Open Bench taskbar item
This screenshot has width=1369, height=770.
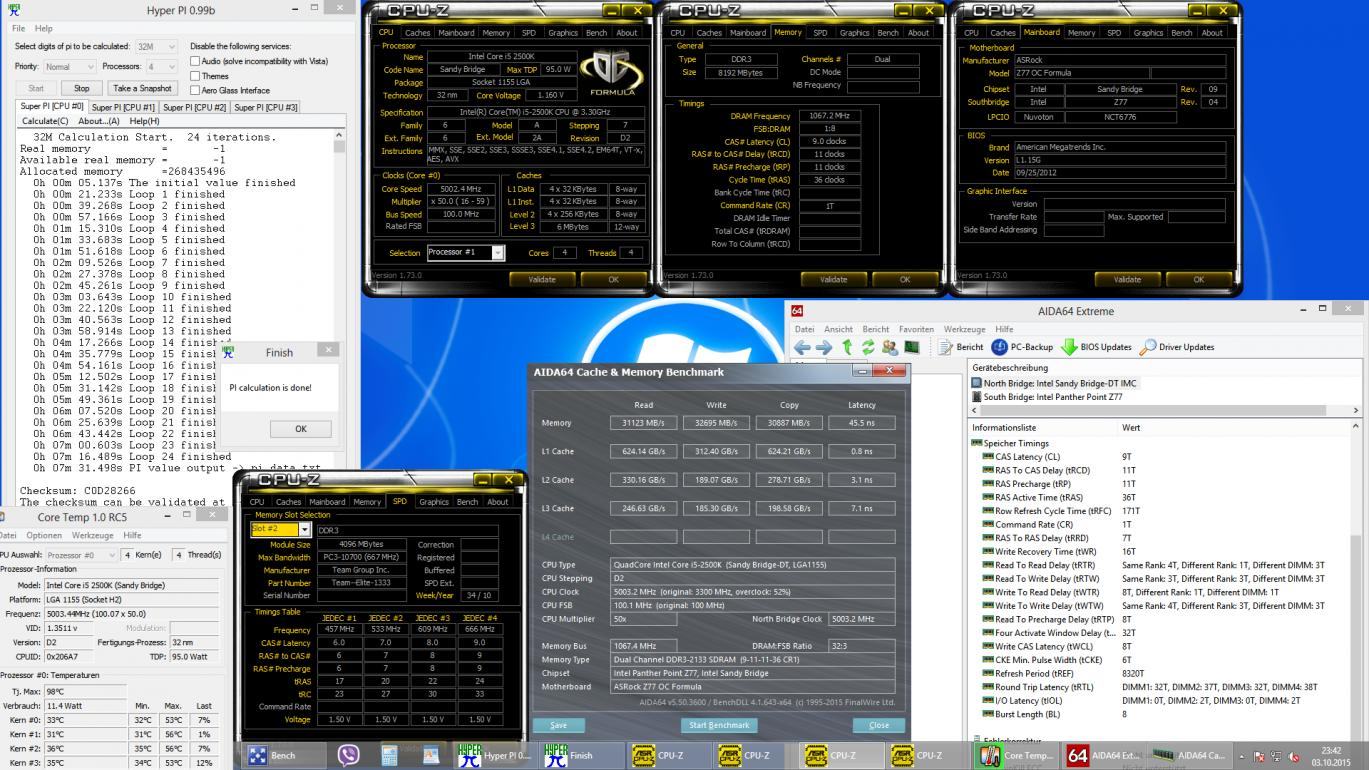282,756
